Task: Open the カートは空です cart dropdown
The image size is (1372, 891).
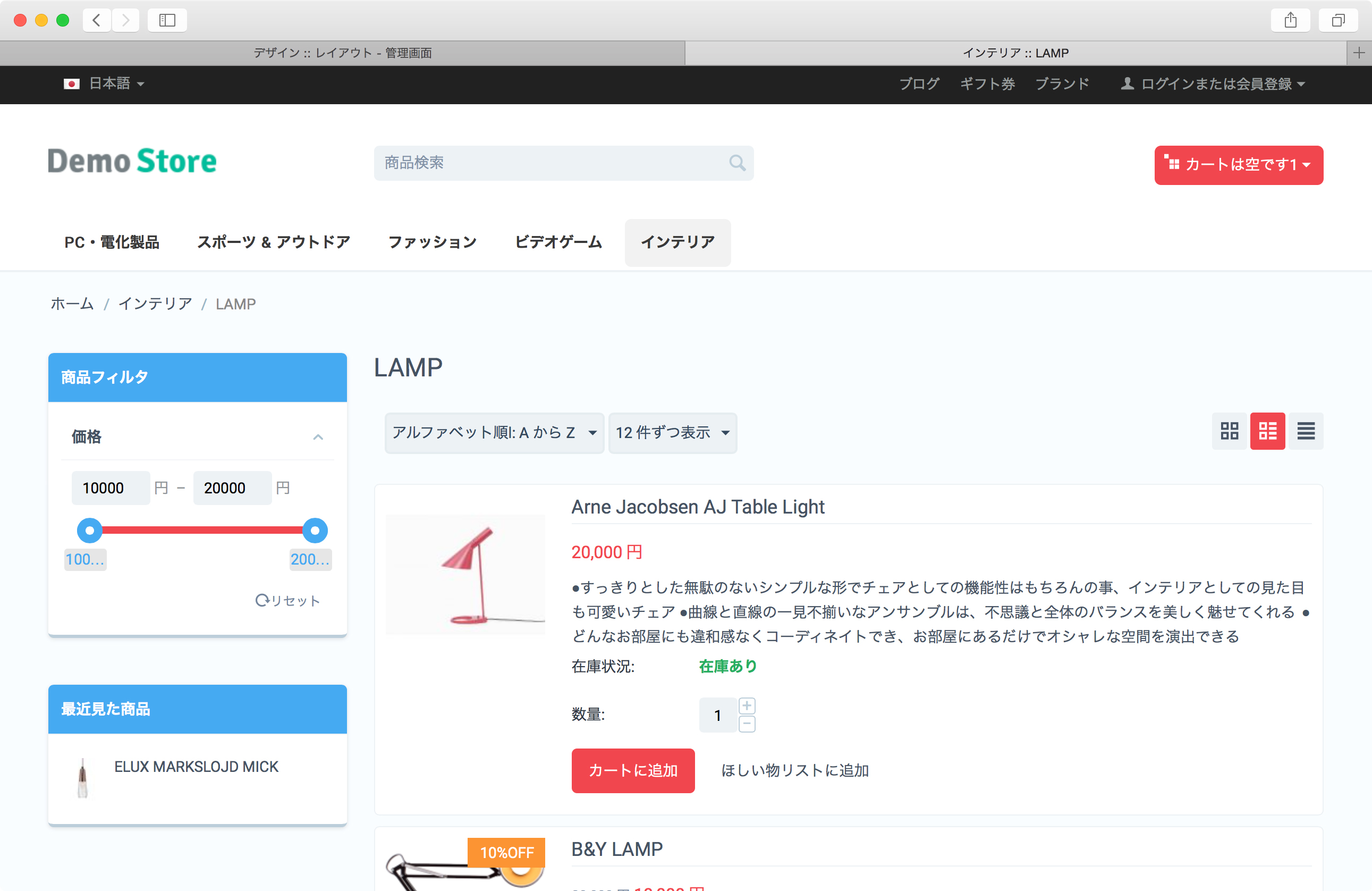Action: tap(1238, 165)
